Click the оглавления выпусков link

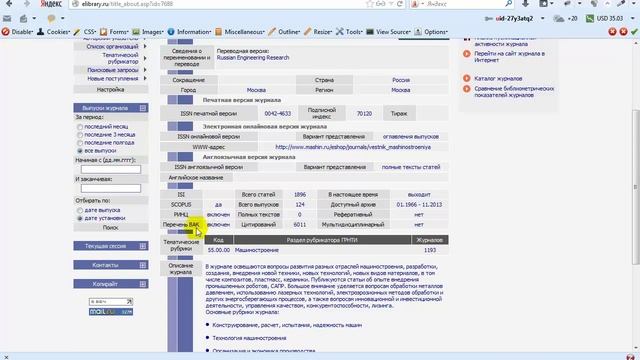[411, 136]
